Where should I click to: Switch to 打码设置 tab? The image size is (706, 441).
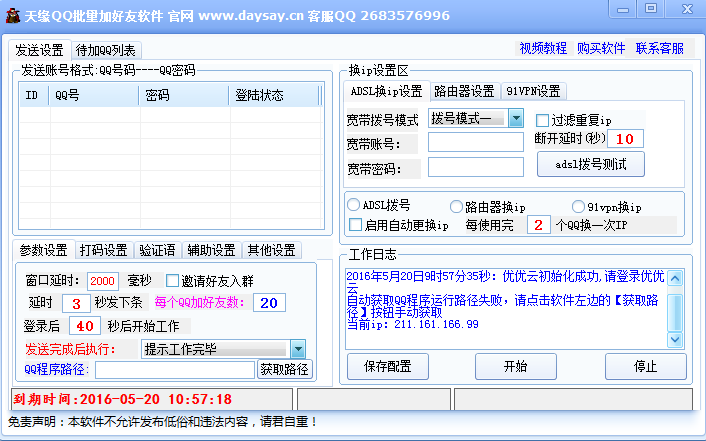tap(104, 250)
